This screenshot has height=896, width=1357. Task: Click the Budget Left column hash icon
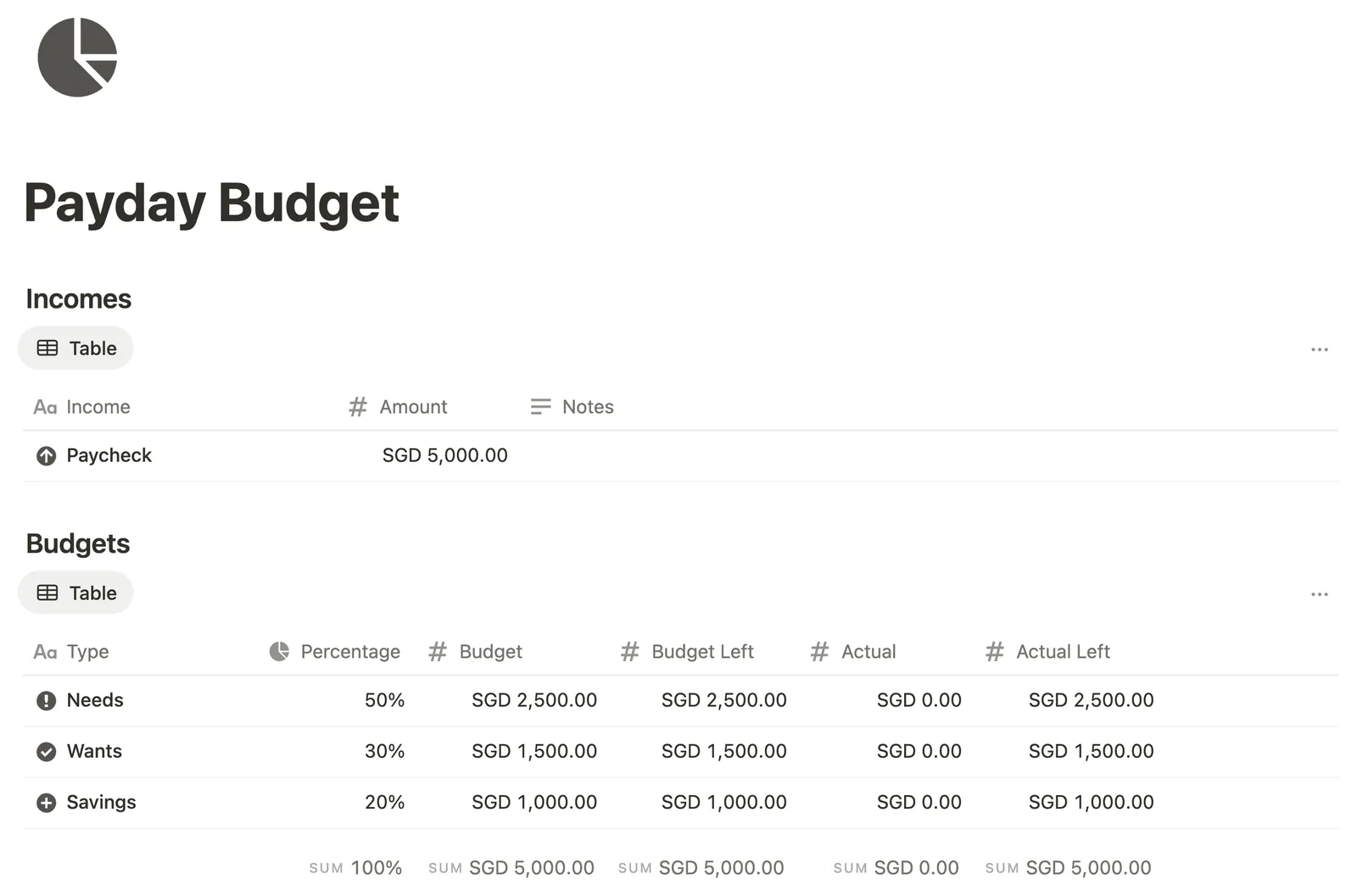point(629,651)
